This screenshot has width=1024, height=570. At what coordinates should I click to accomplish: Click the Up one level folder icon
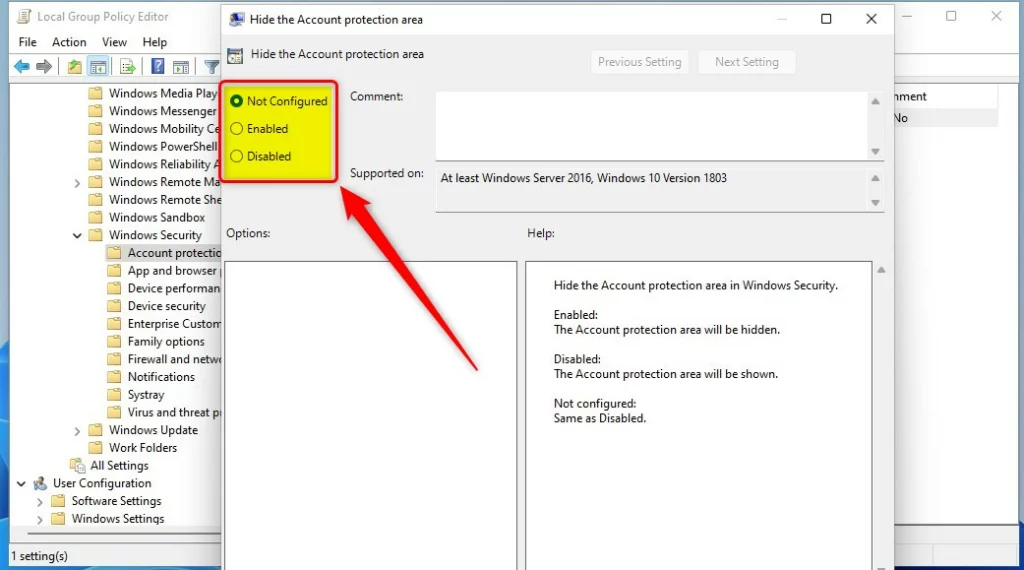[74, 66]
